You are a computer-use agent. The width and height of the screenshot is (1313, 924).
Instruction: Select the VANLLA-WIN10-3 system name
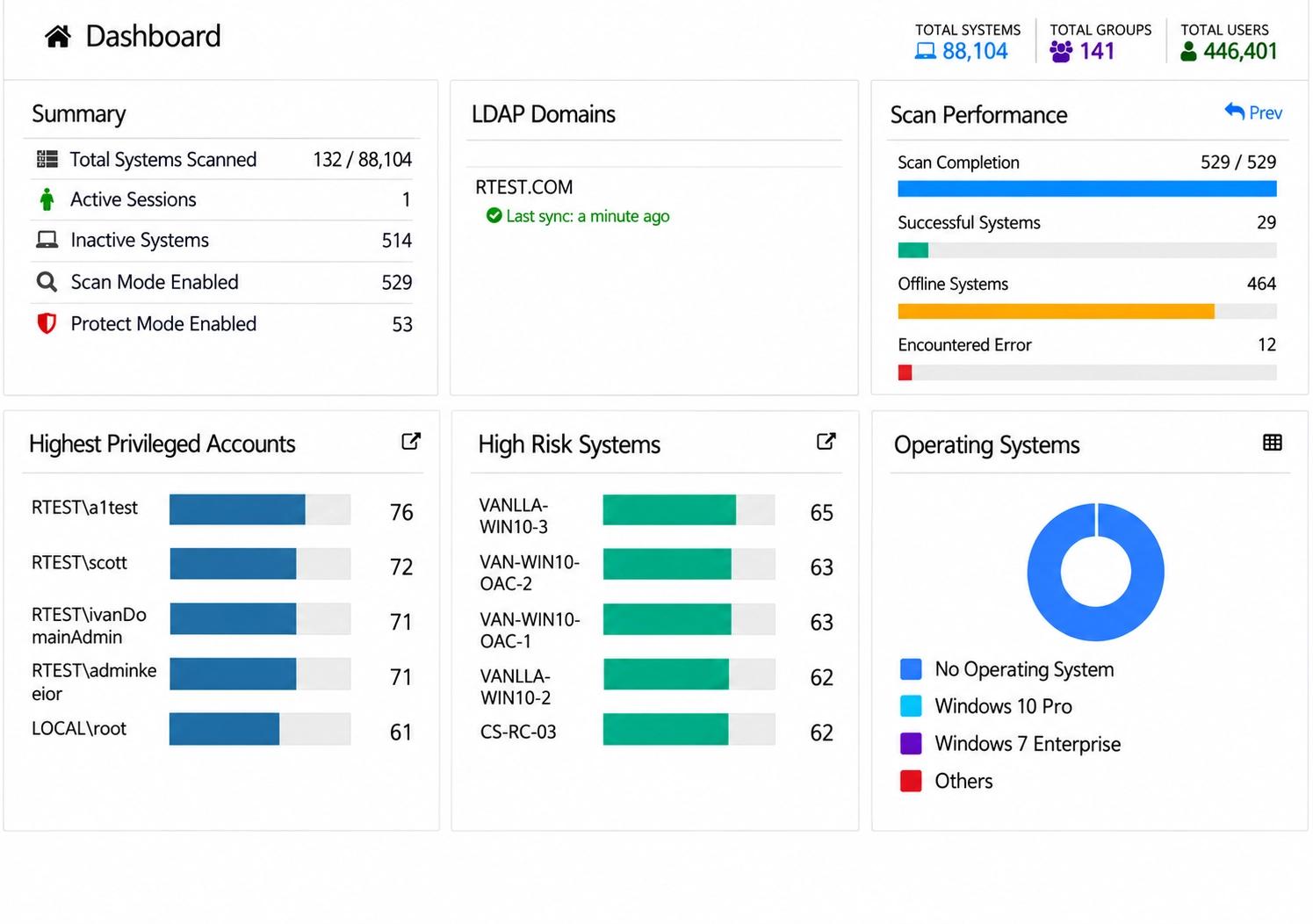pos(514,516)
